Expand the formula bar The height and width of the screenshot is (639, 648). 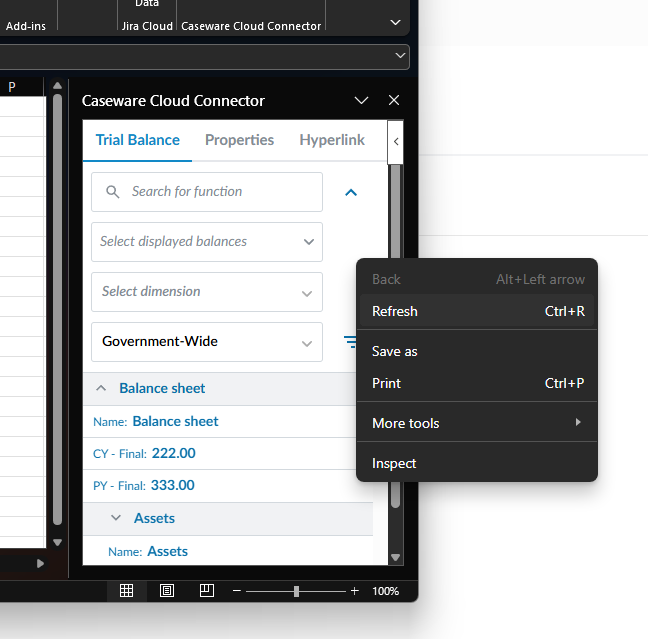(400, 55)
